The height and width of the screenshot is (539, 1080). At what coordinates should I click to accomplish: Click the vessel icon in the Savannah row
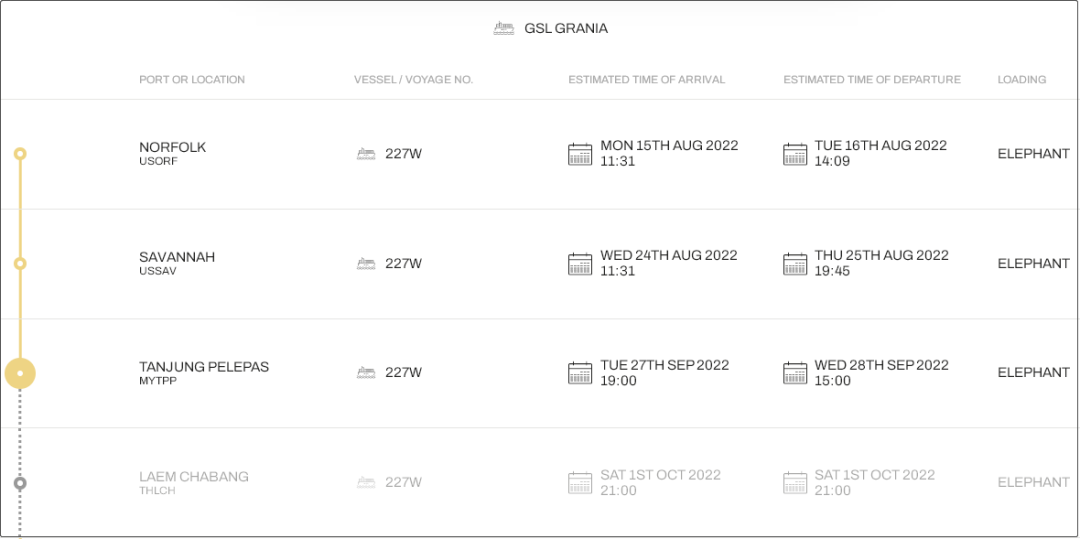click(366, 264)
